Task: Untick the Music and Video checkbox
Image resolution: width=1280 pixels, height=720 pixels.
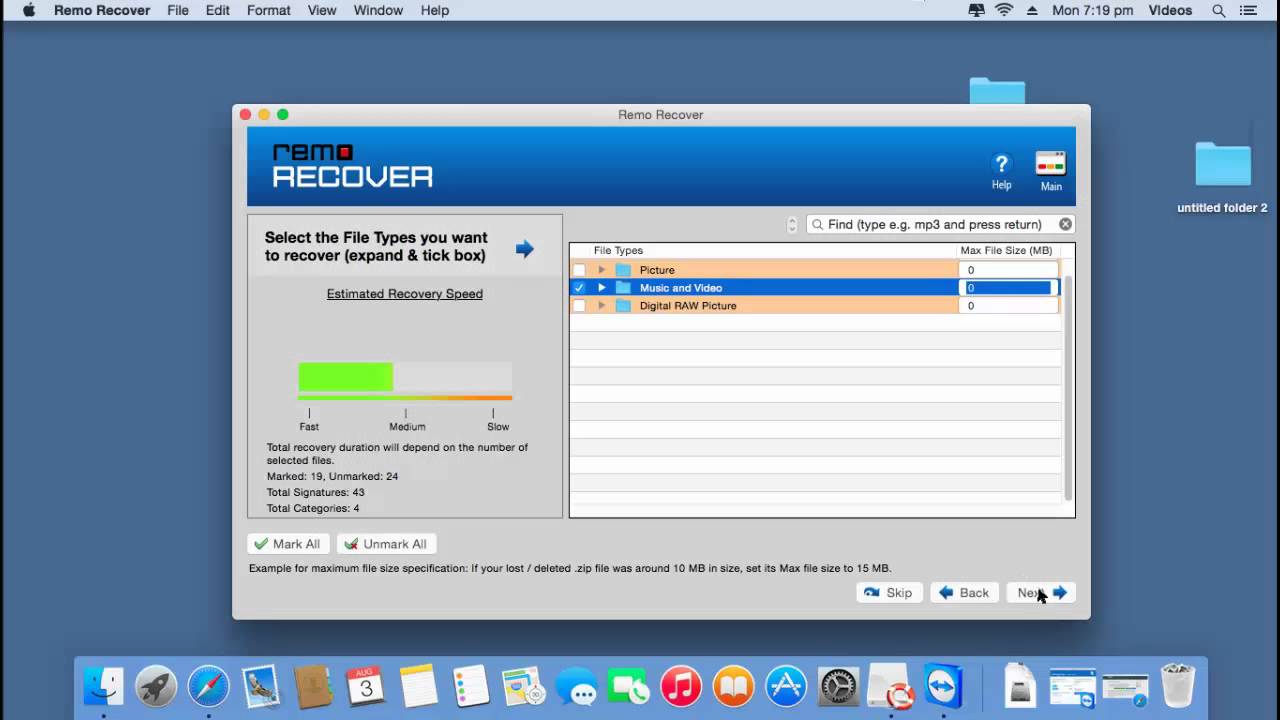Action: click(579, 288)
